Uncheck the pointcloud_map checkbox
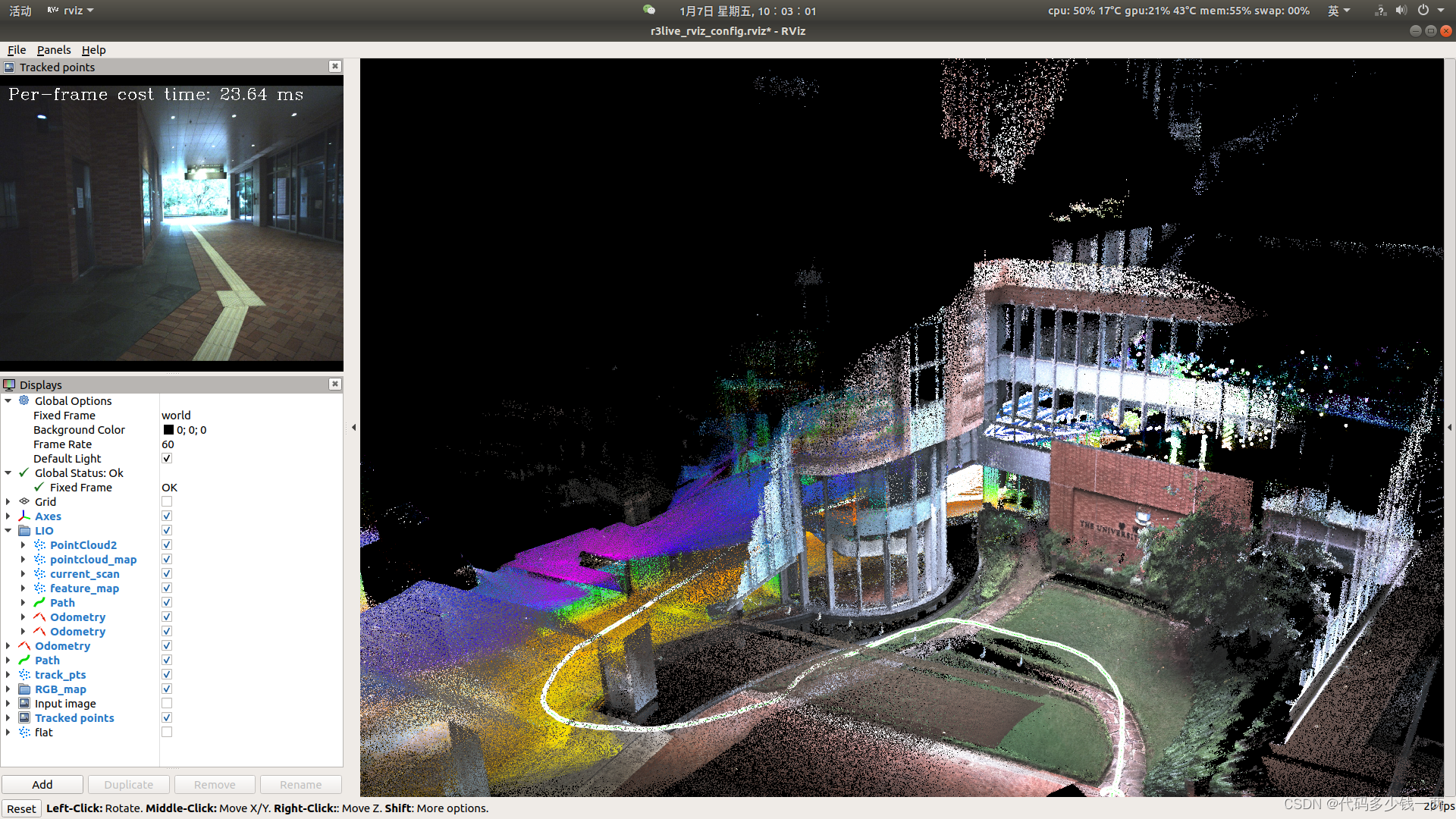 [167, 559]
